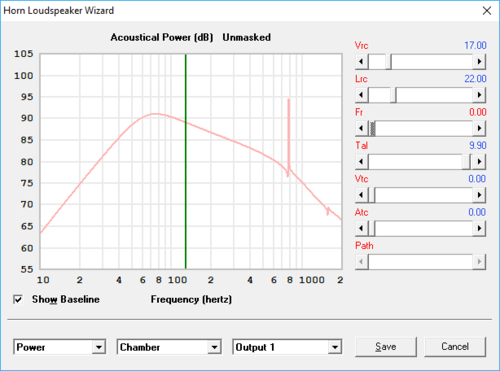Click the green frequency marker line
This screenshot has width=500, height=371.
point(186,161)
